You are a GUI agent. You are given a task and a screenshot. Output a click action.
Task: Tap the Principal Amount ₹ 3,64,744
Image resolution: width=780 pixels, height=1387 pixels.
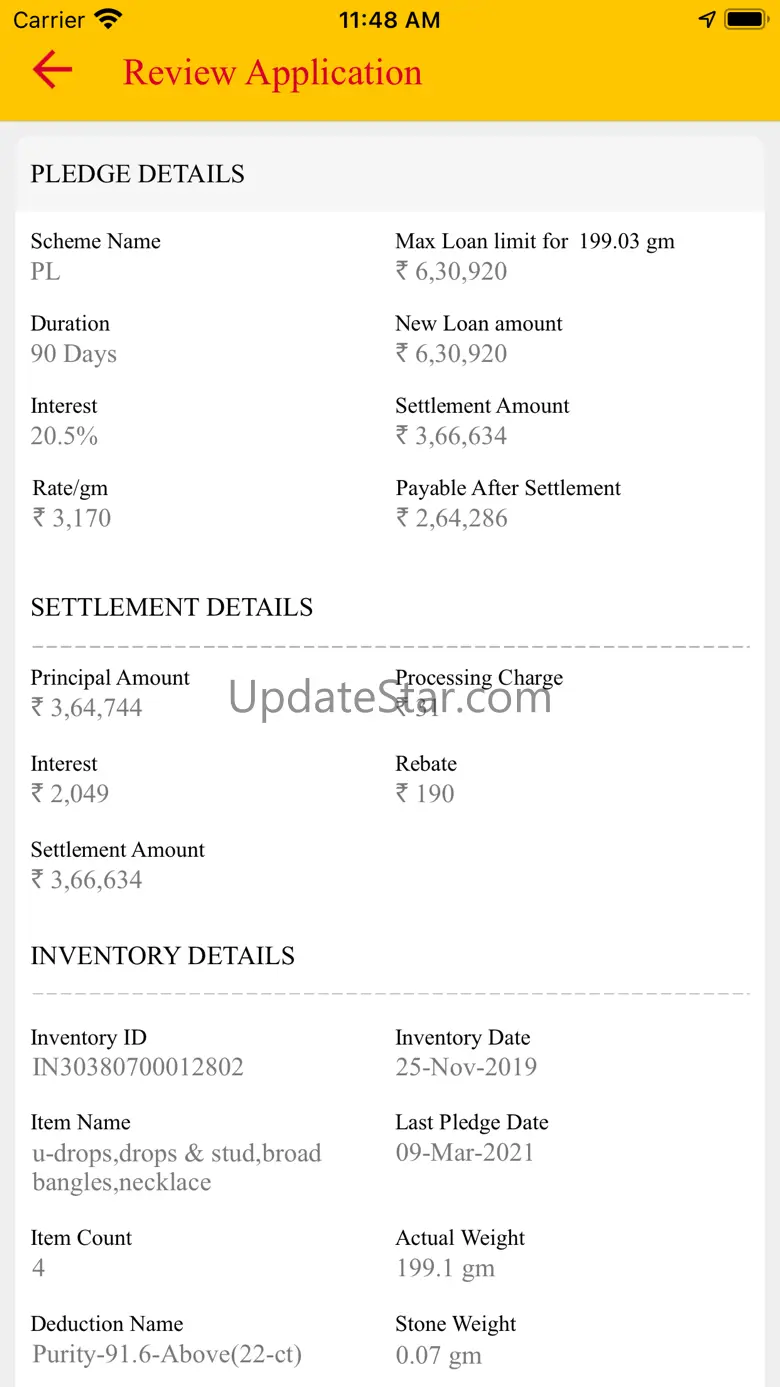[x=87, y=708]
